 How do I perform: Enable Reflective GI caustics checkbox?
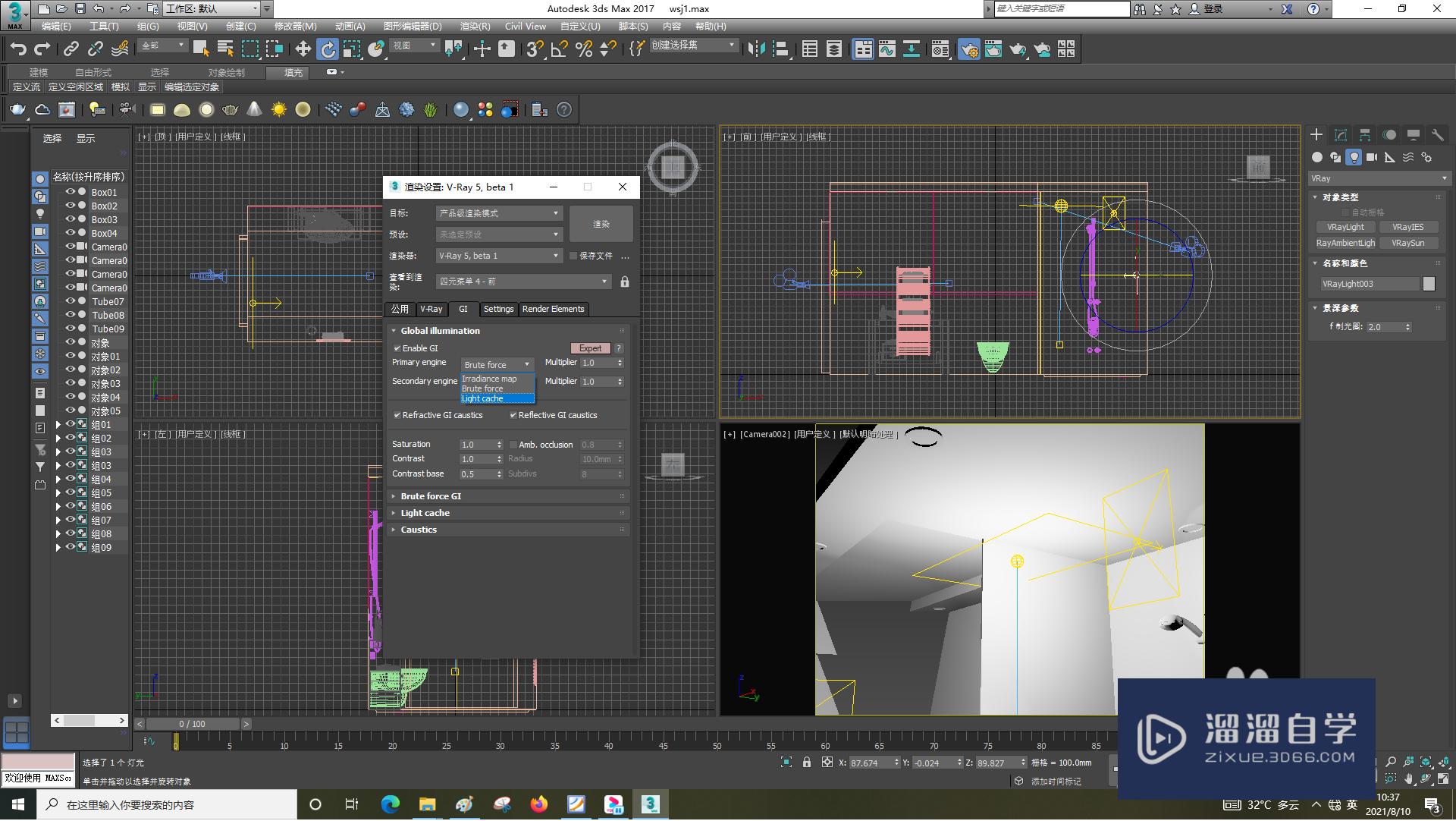[x=514, y=415]
